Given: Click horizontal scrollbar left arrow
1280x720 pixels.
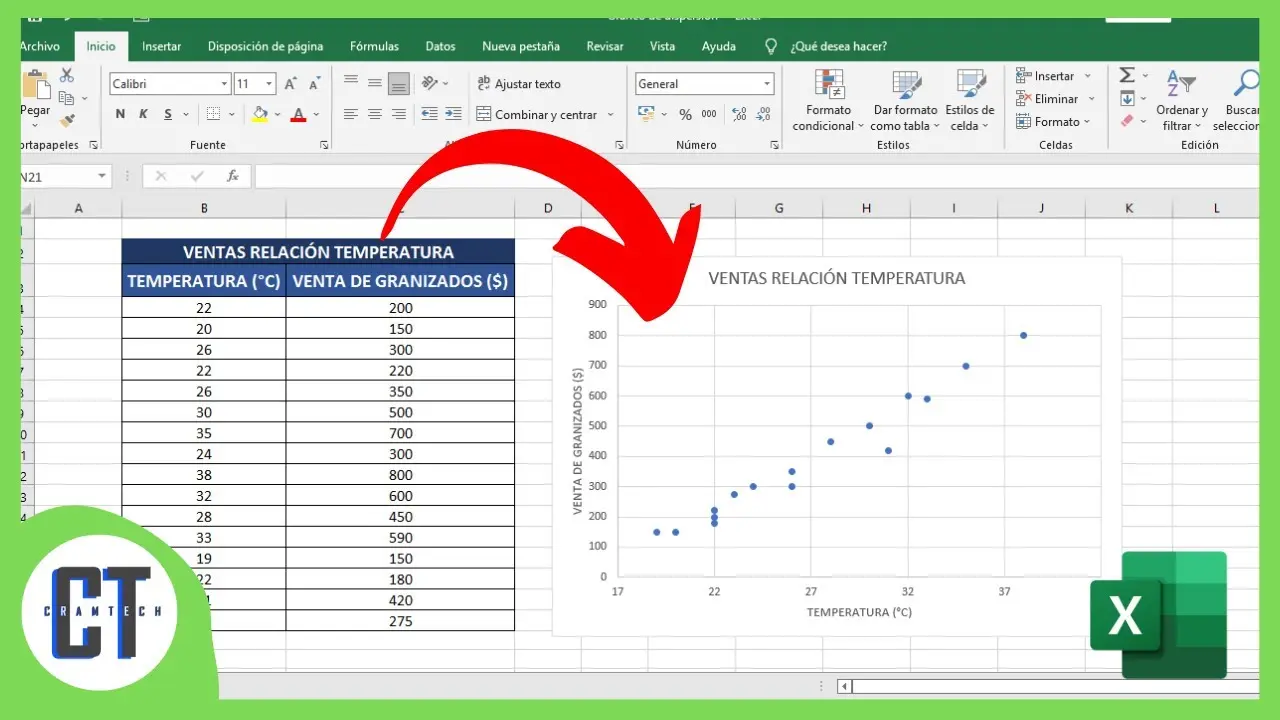Looking at the screenshot, I should pyautogui.click(x=844, y=686).
